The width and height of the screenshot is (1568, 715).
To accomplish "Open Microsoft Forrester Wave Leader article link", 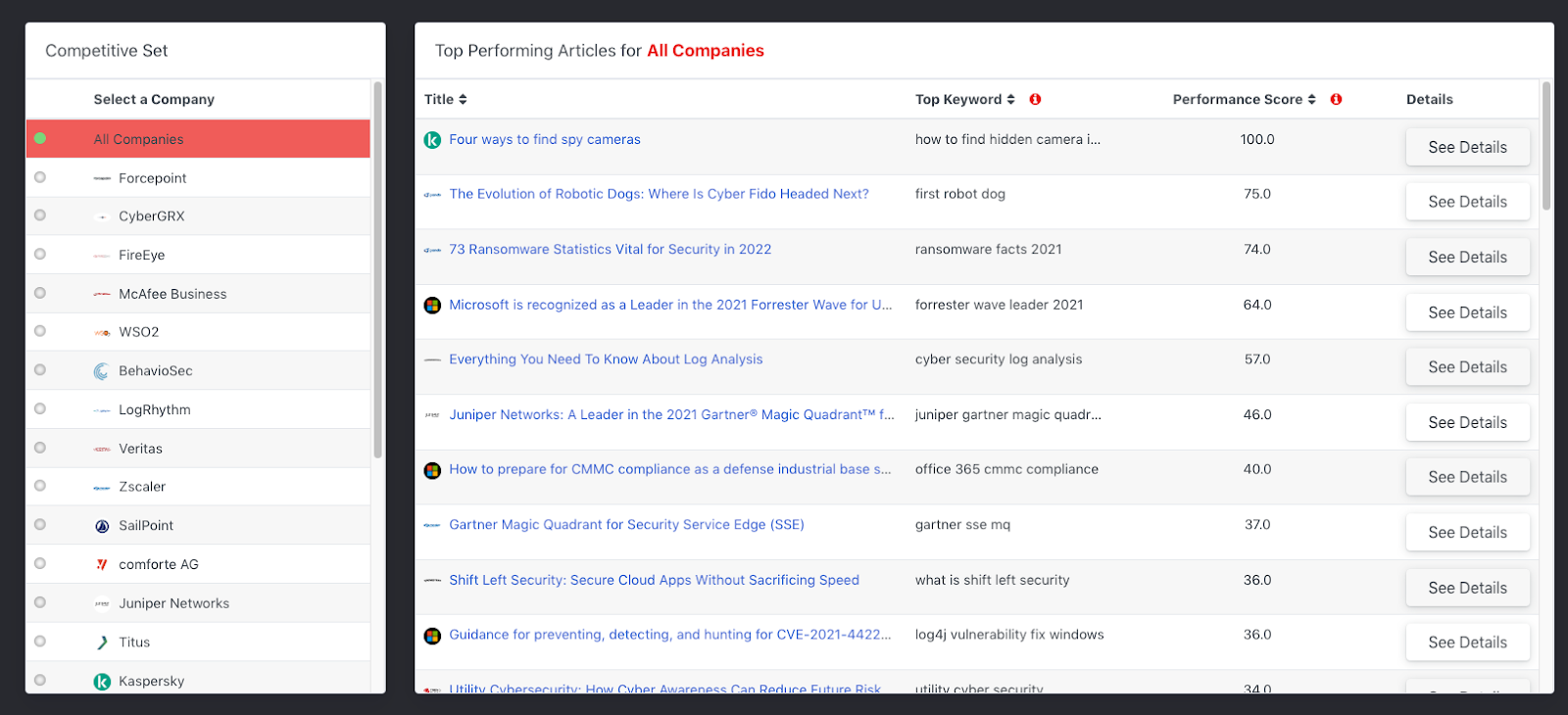I will (x=670, y=306).
